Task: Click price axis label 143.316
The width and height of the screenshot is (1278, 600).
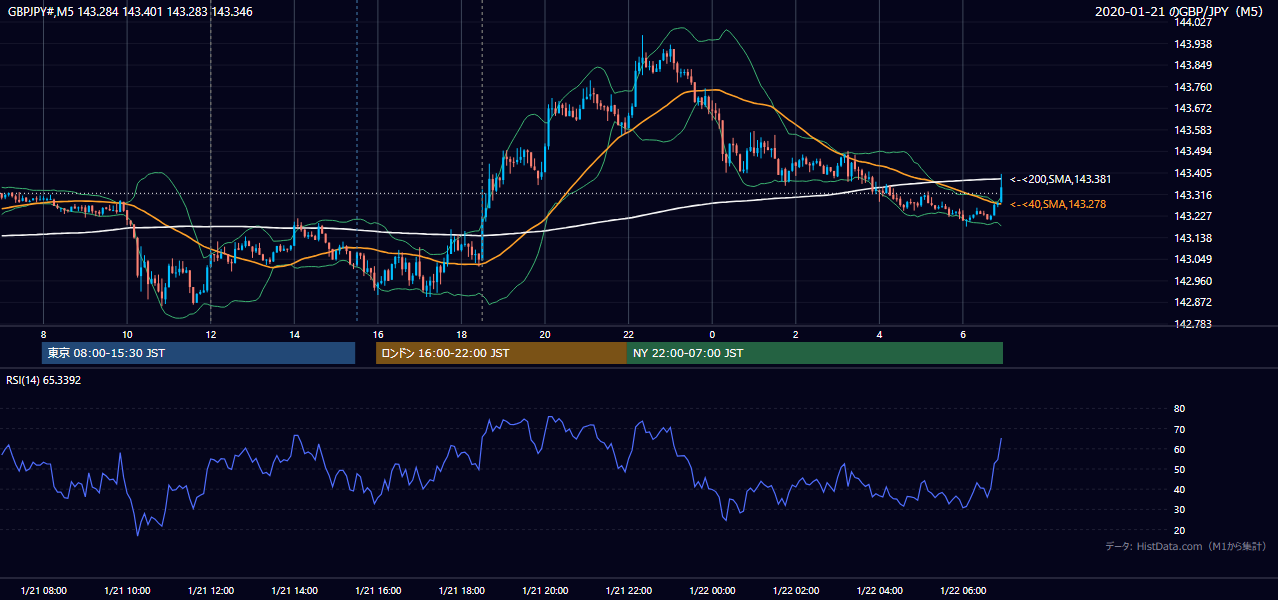Action: coord(1194,195)
